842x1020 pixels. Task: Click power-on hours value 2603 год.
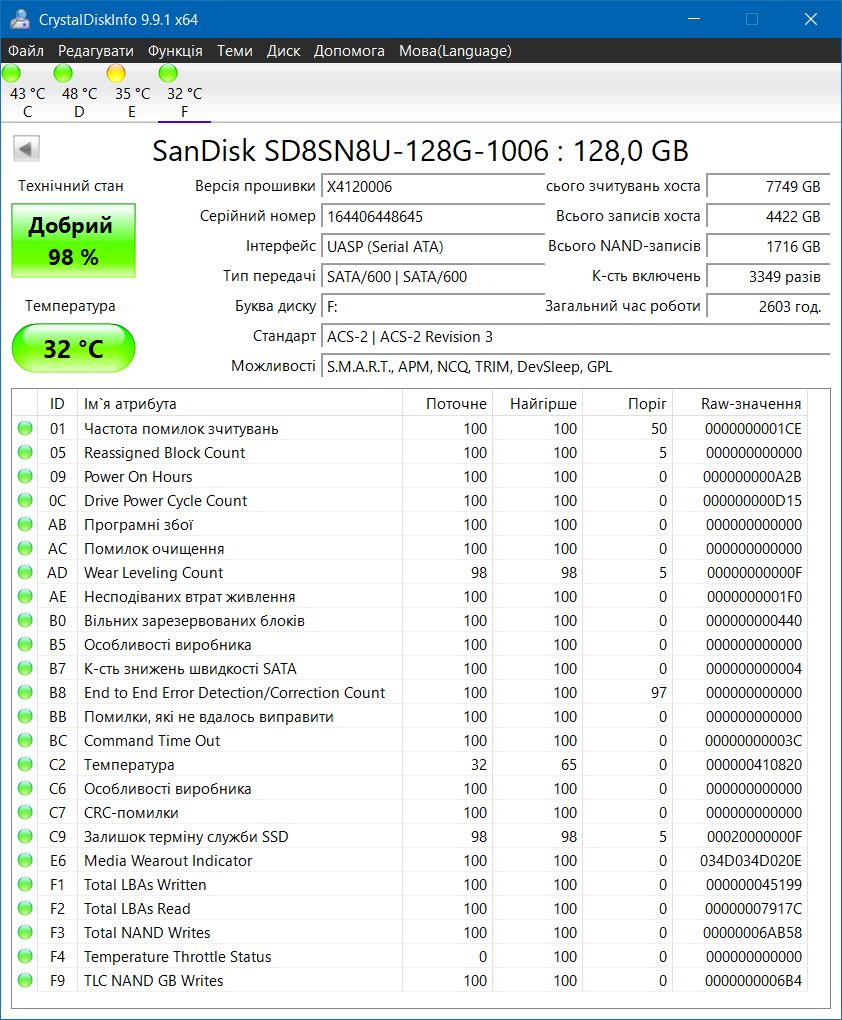tap(768, 306)
